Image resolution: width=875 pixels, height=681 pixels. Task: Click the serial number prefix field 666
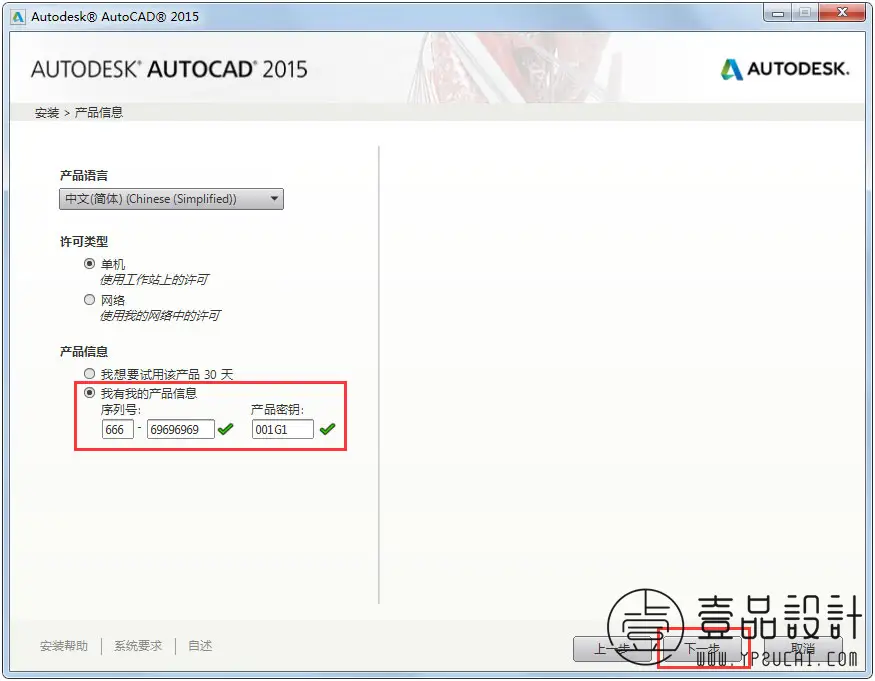[x=118, y=429]
